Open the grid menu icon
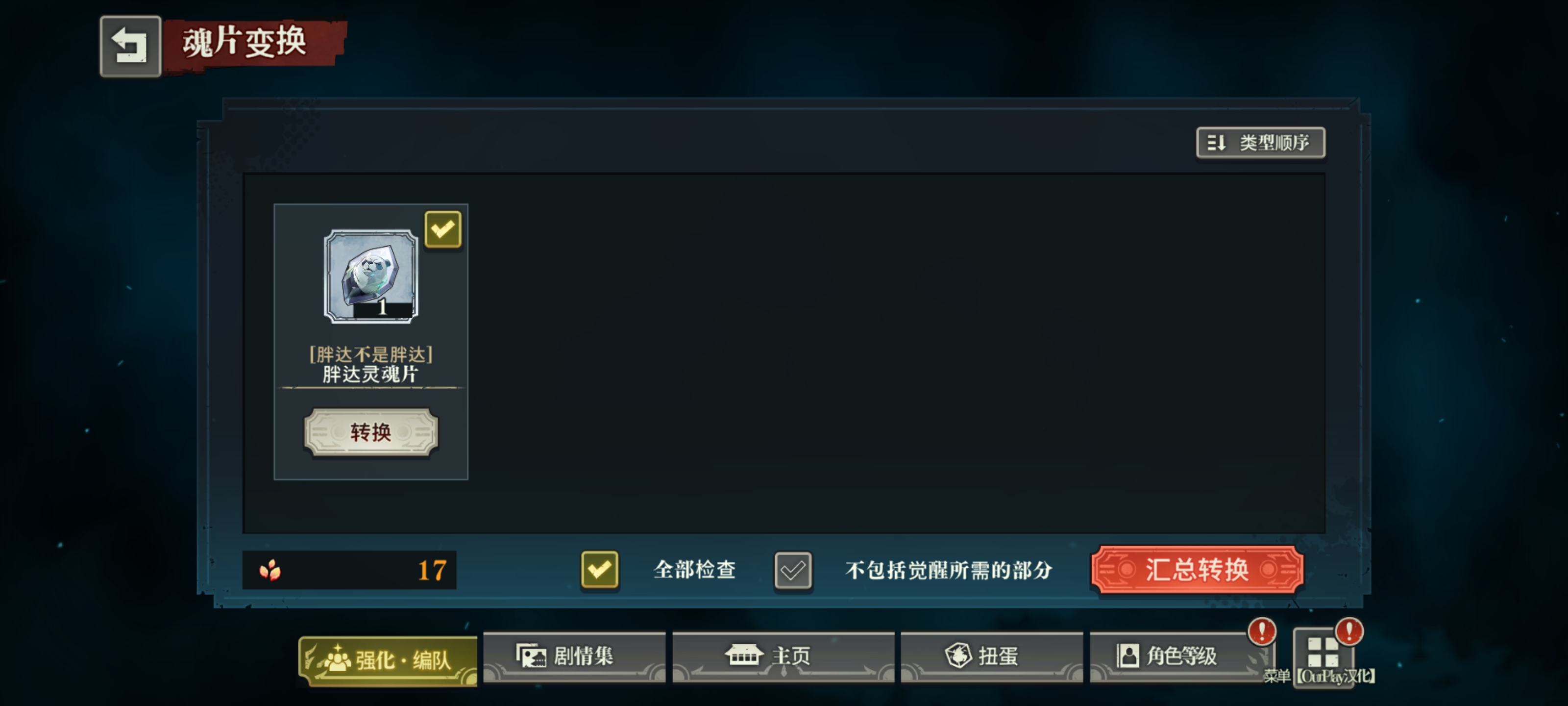The width and height of the screenshot is (1568, 706). click(x=1323, y=653)
